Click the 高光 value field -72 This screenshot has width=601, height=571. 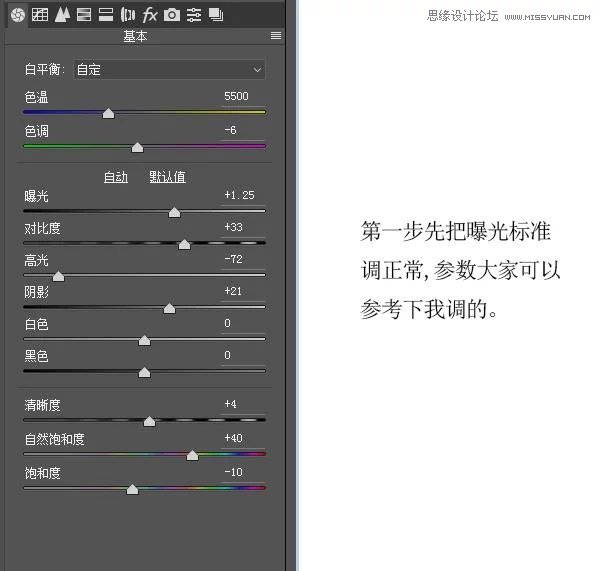243,259
